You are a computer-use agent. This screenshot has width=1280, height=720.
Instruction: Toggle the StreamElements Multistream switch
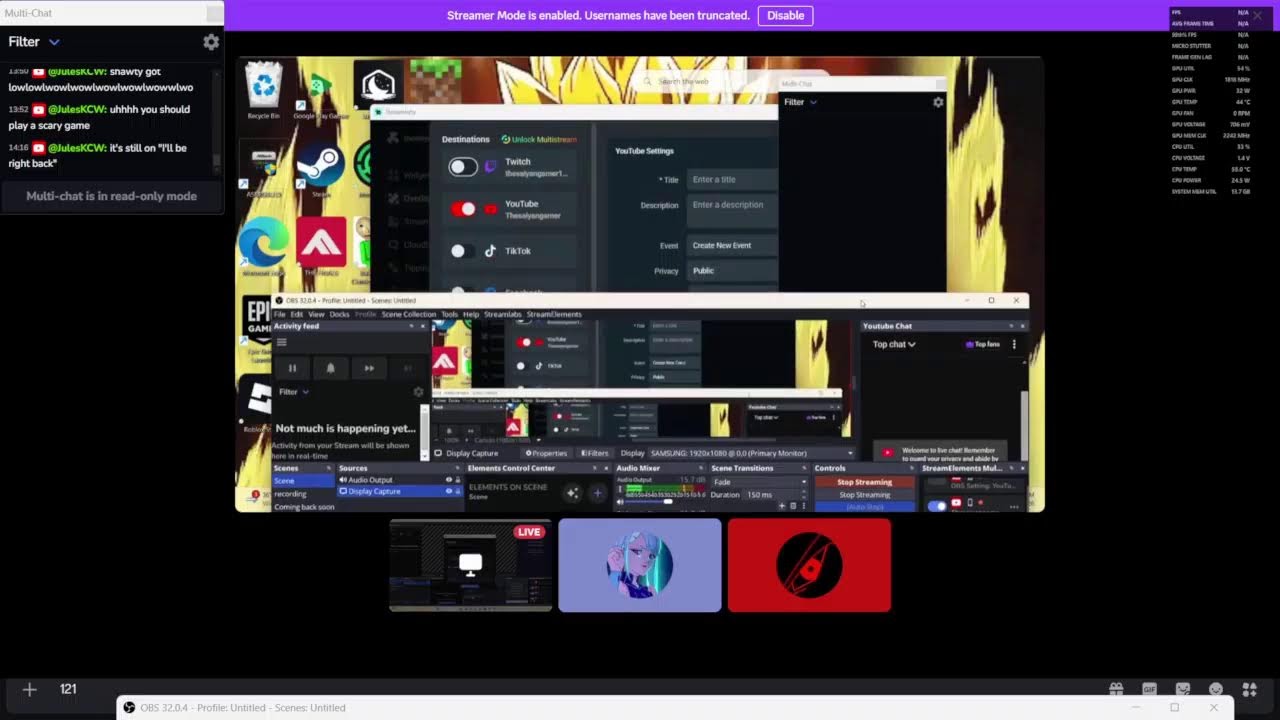[936, 506]
